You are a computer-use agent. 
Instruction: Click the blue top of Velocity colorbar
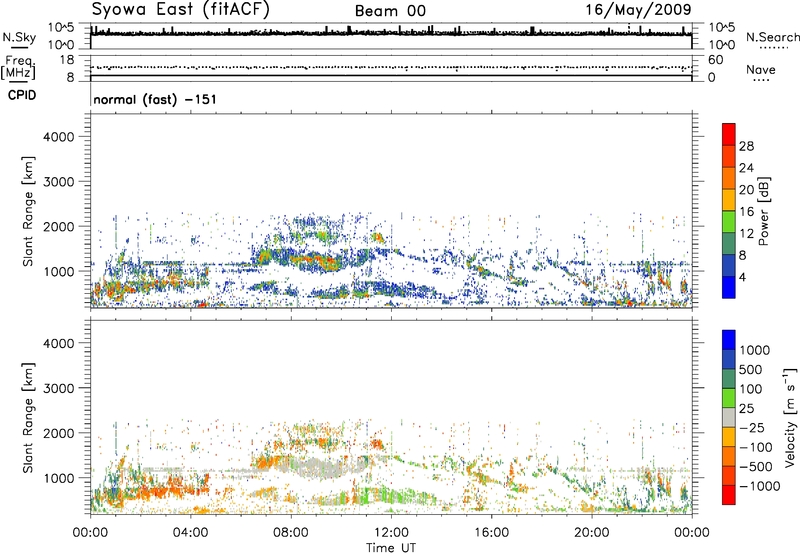click(x=729, y=339)
